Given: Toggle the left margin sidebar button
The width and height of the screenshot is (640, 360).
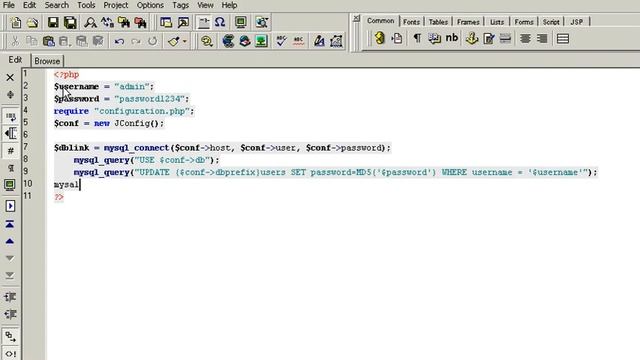Looking at the screenshot, I should coord(11,133).
